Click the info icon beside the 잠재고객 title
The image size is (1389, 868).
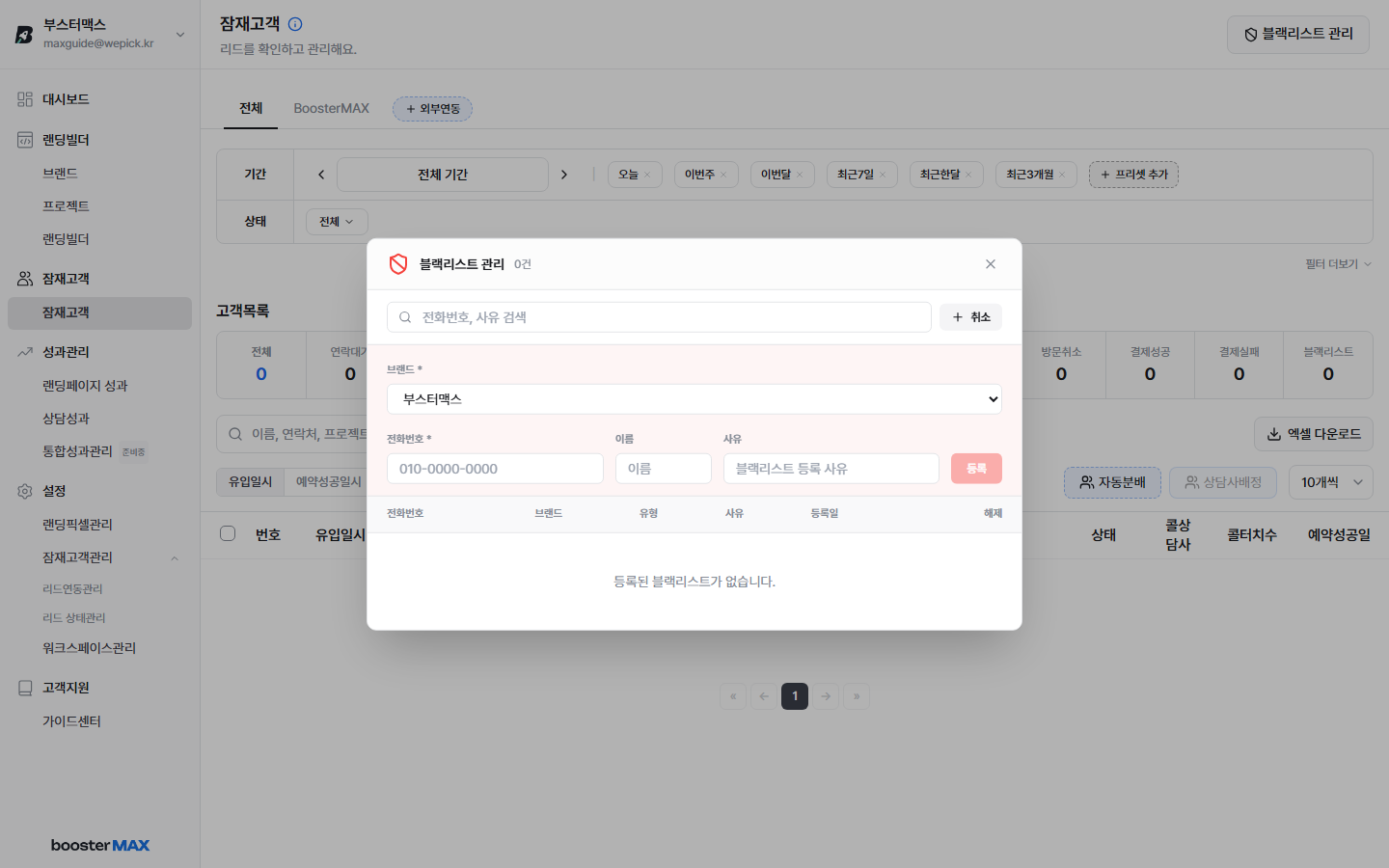[x=295, y=24]
